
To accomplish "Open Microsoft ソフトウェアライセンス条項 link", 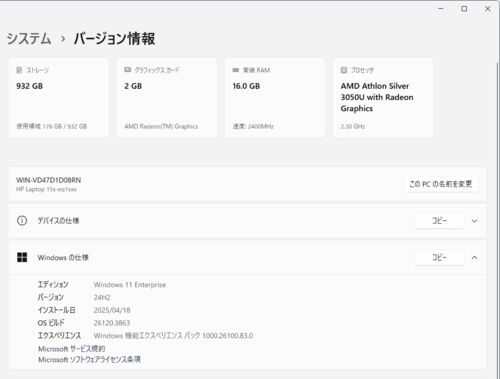I will click(x=89, y=360).
